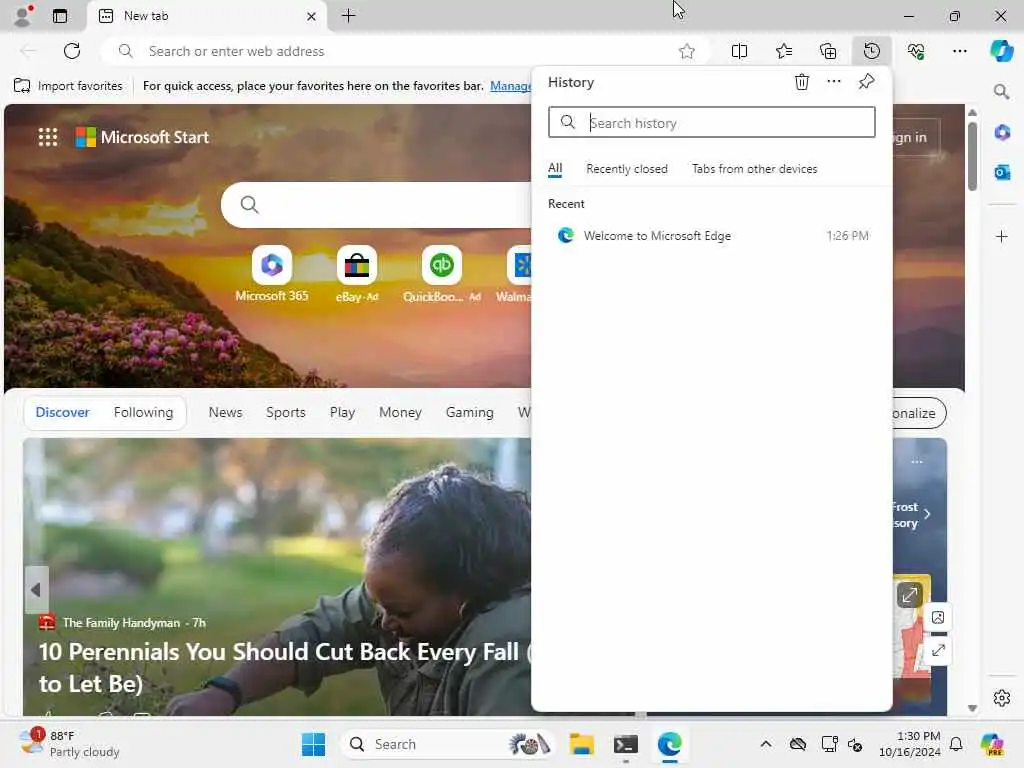Expand the weather card chevron
1024x768 pixels.
point(927,514)
